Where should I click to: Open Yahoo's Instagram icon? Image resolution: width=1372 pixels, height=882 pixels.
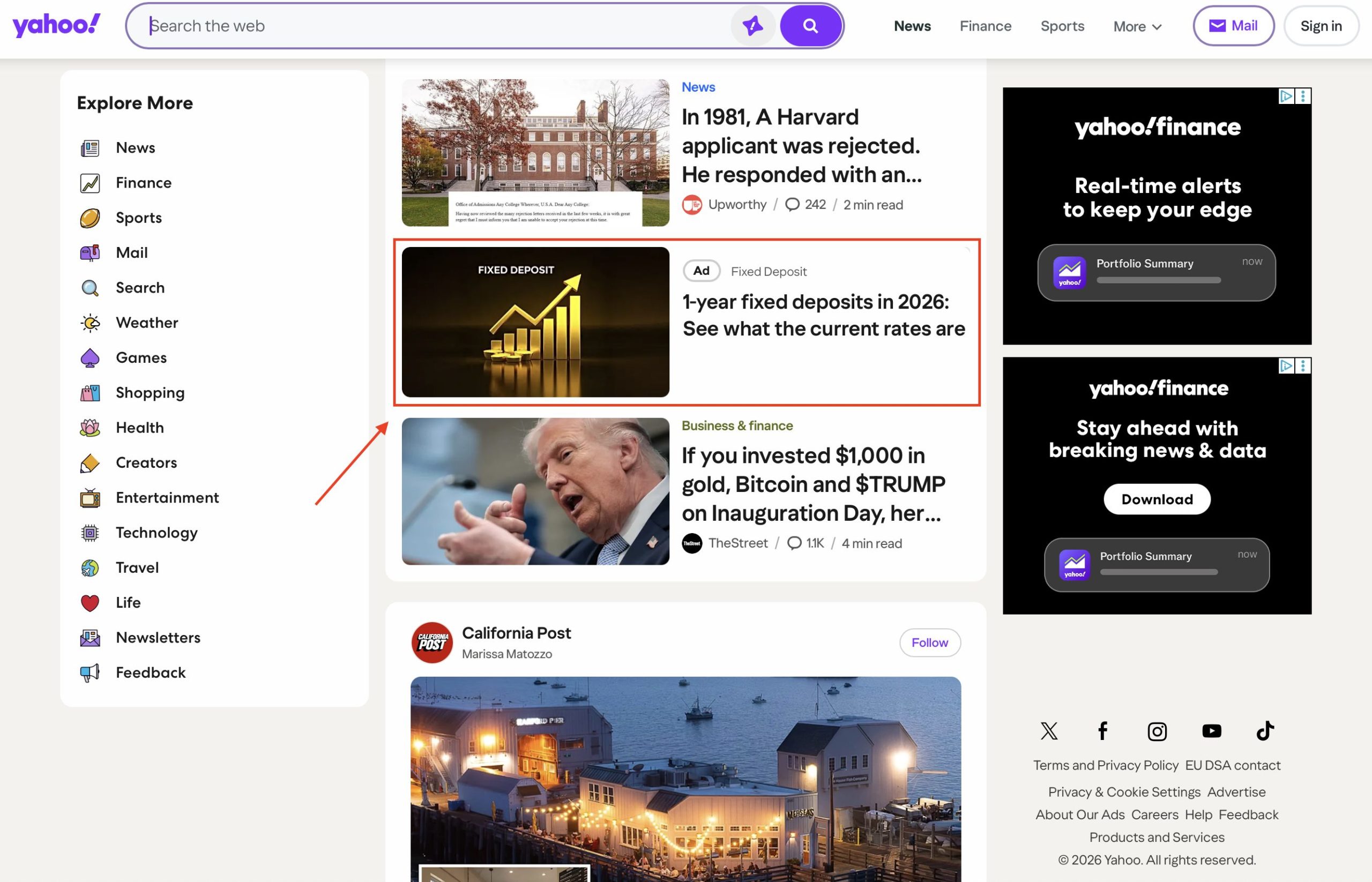coord(1157,731)
